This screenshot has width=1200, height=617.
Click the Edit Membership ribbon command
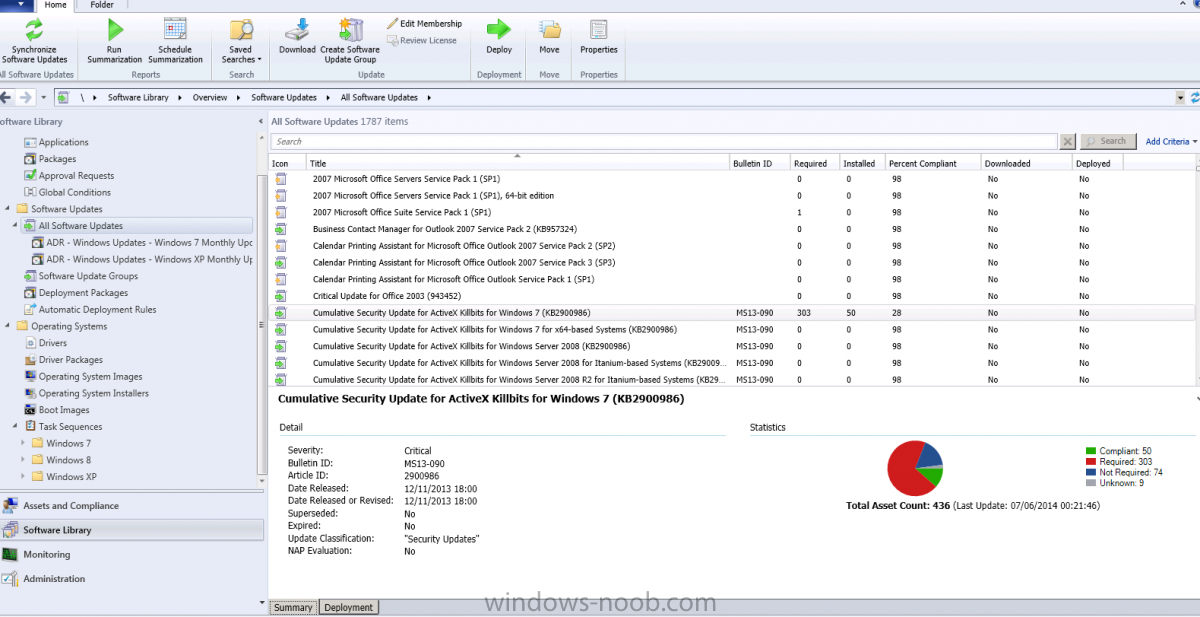tap(424, 23)
